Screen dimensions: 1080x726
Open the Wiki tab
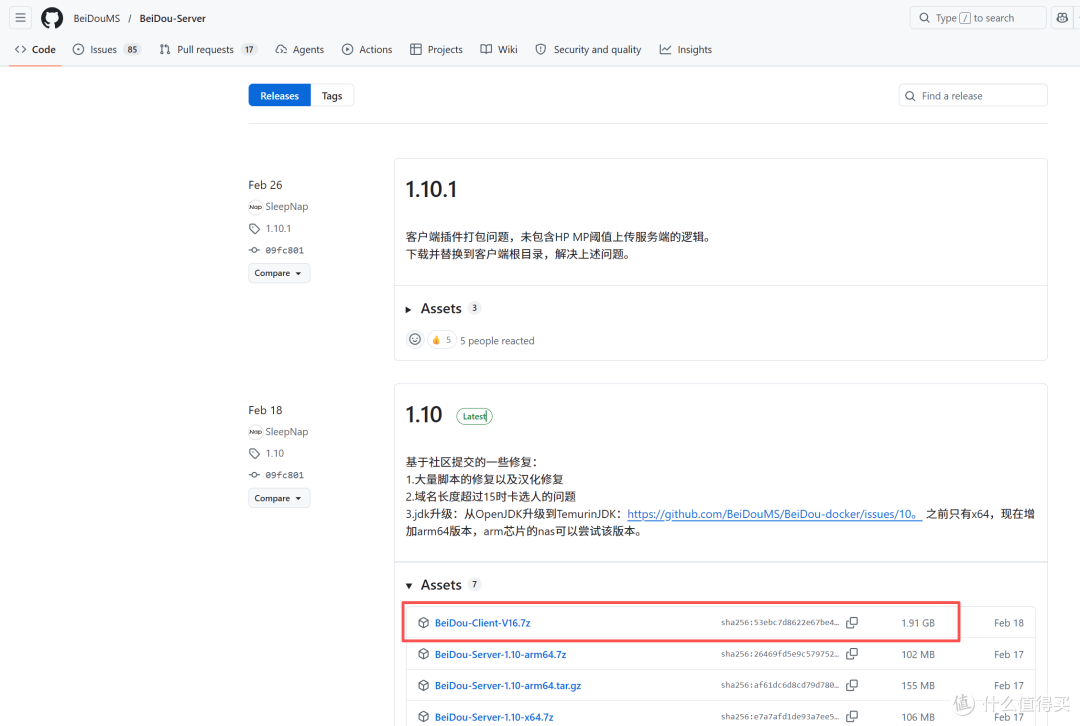(499, 50)
